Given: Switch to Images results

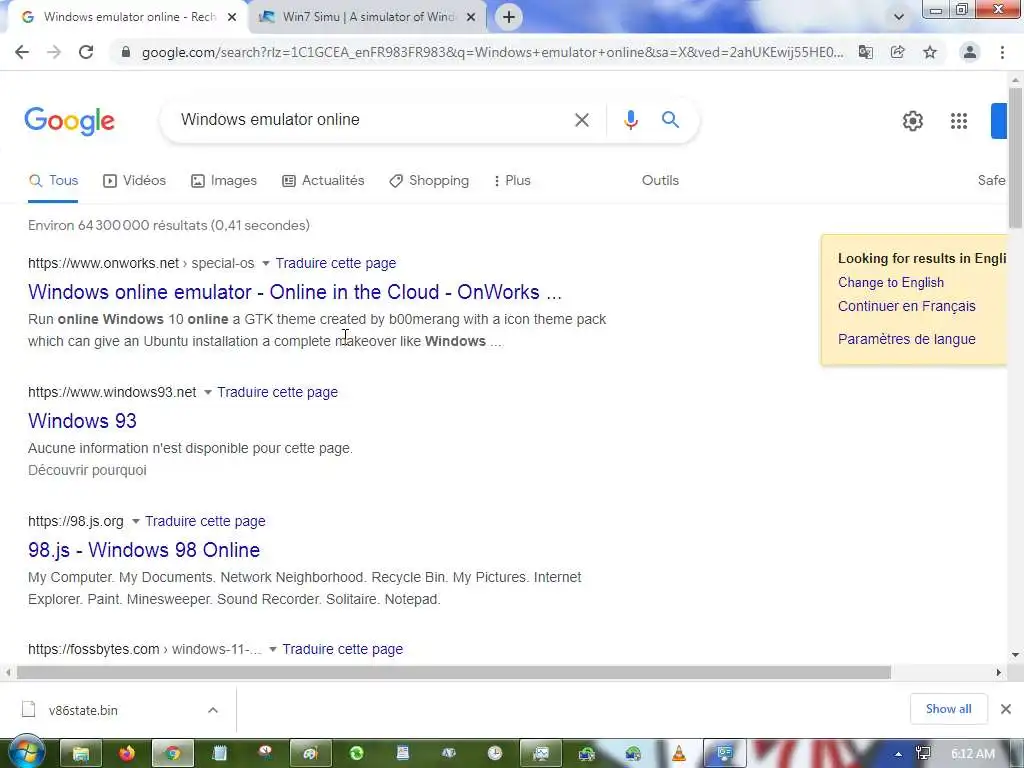Looking at the screenshot, I should click(223, 181).
